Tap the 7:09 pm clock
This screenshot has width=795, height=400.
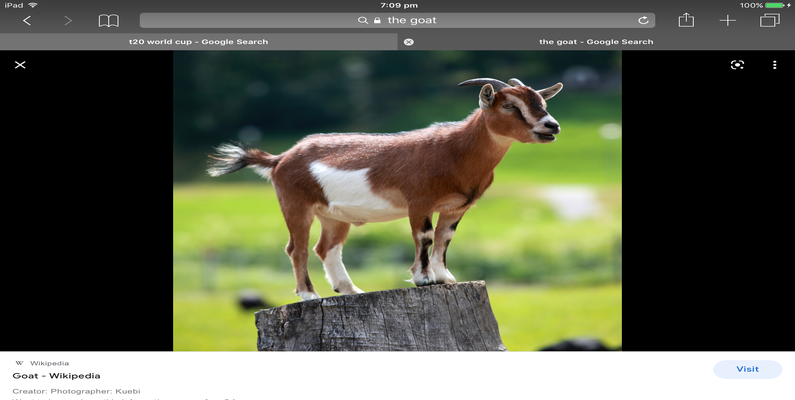[399, 5]
